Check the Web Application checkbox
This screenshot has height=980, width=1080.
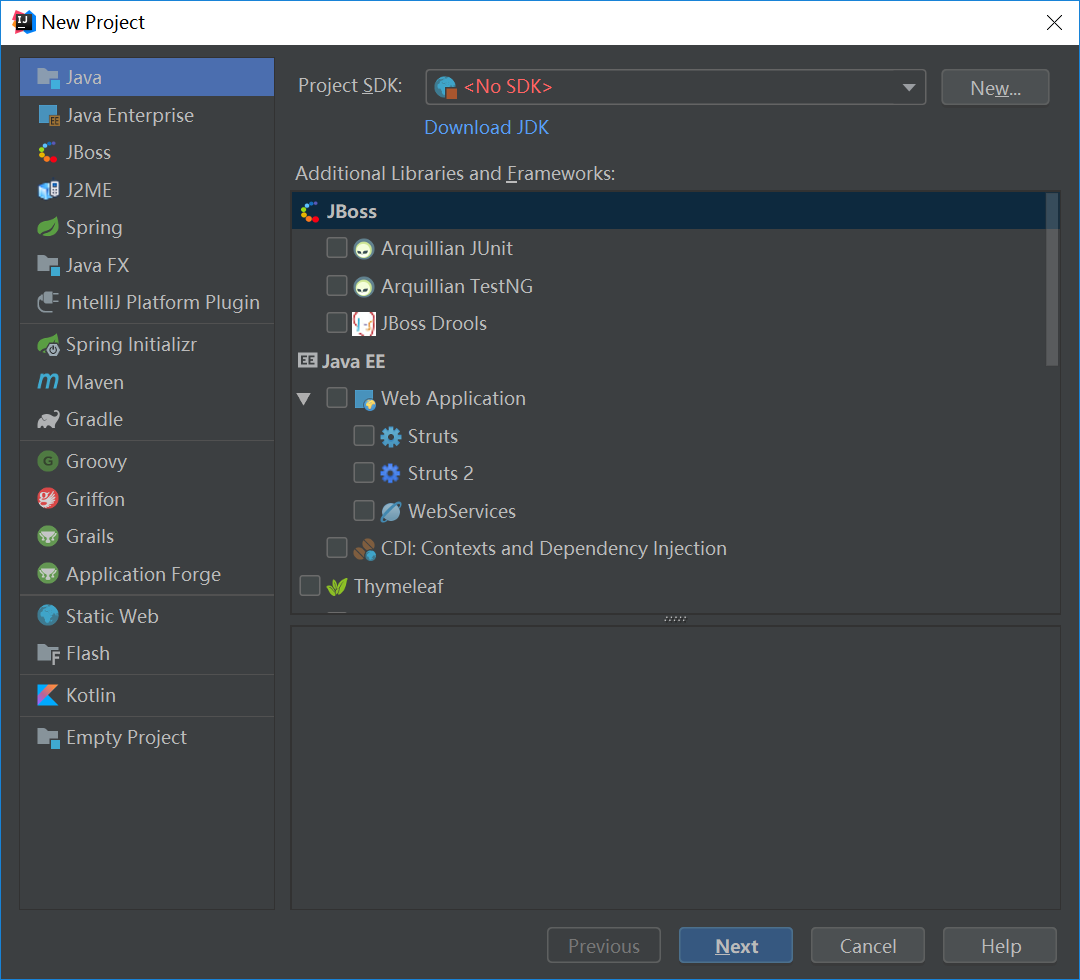click(x=337, y=397)
